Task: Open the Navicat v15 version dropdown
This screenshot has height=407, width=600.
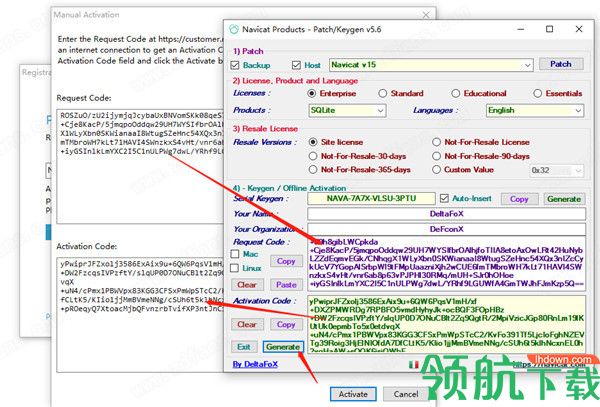Action: [x=431, y=65]
